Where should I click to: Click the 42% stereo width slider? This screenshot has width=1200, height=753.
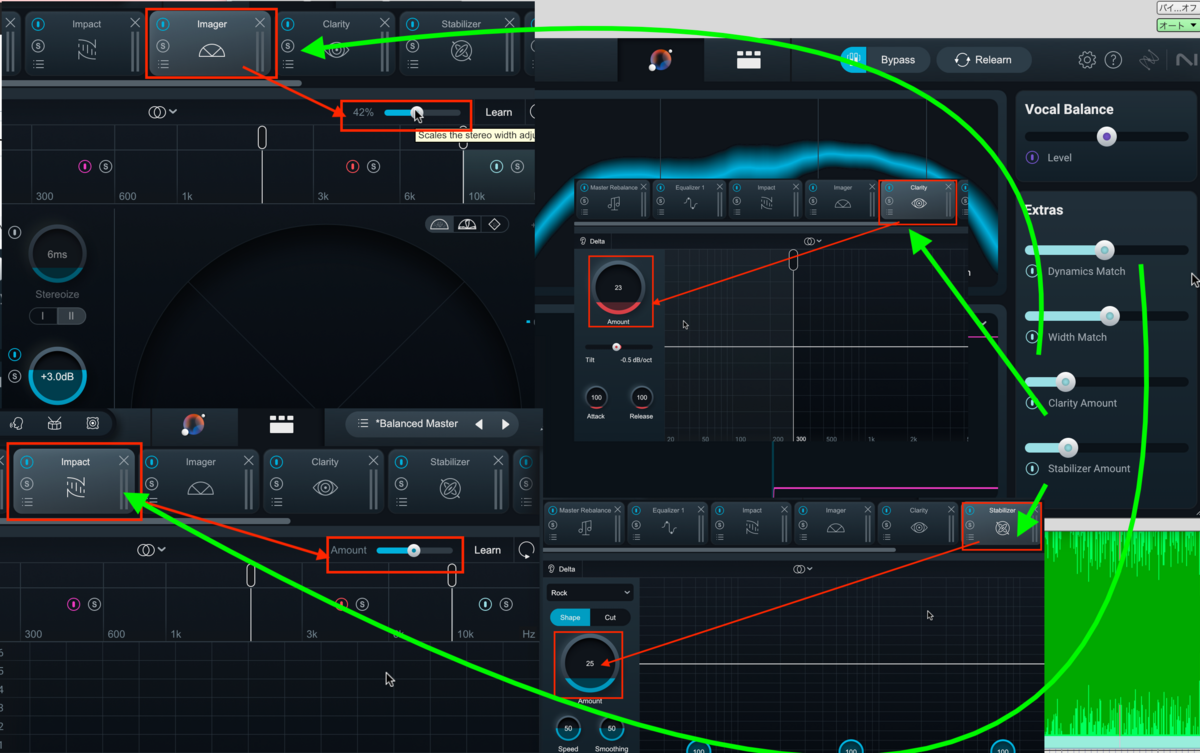point(422,112)
